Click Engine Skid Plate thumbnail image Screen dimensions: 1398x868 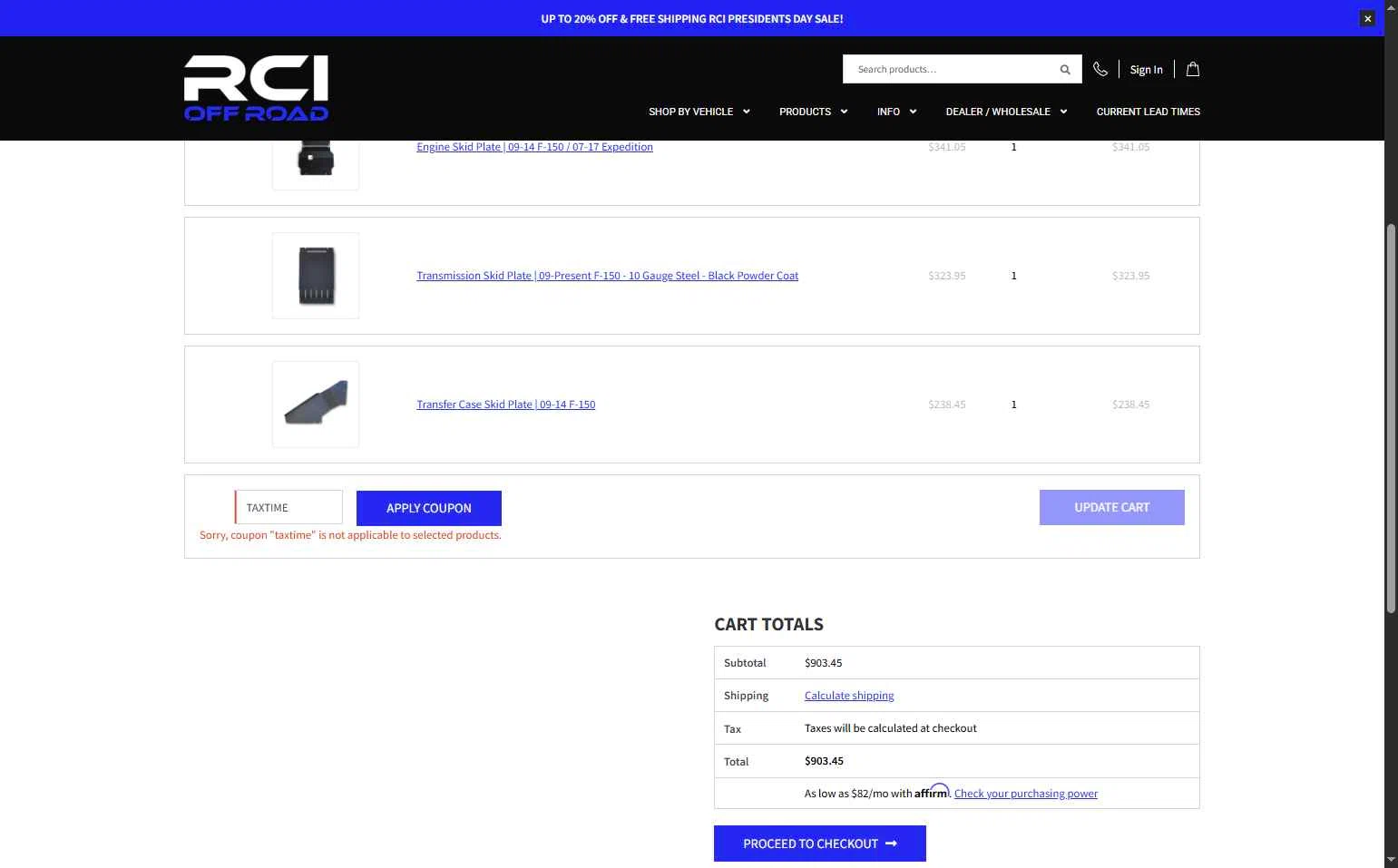[316, 164]
